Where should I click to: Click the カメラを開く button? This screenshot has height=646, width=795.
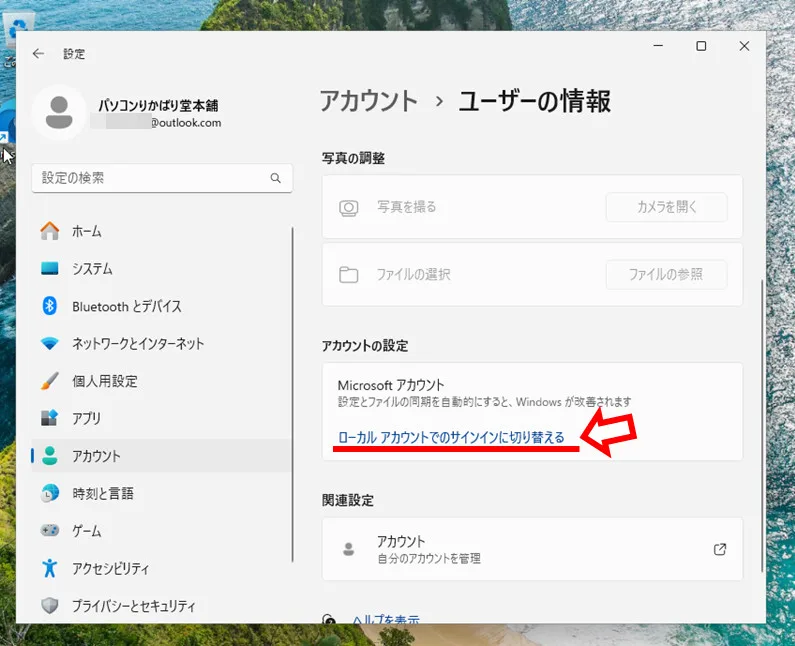pos(667,207)
